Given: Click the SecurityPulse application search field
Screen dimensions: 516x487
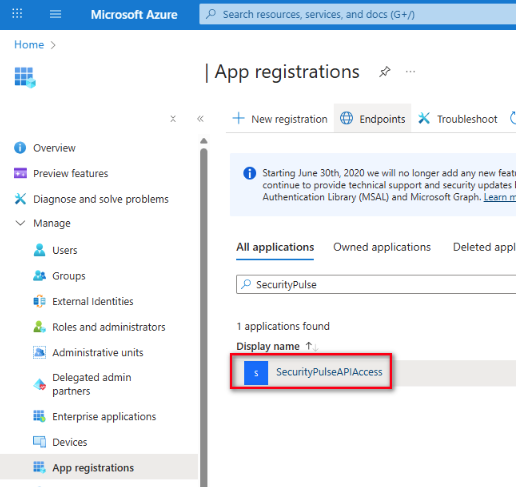Looking at the screenshot, I should point(376,284).
